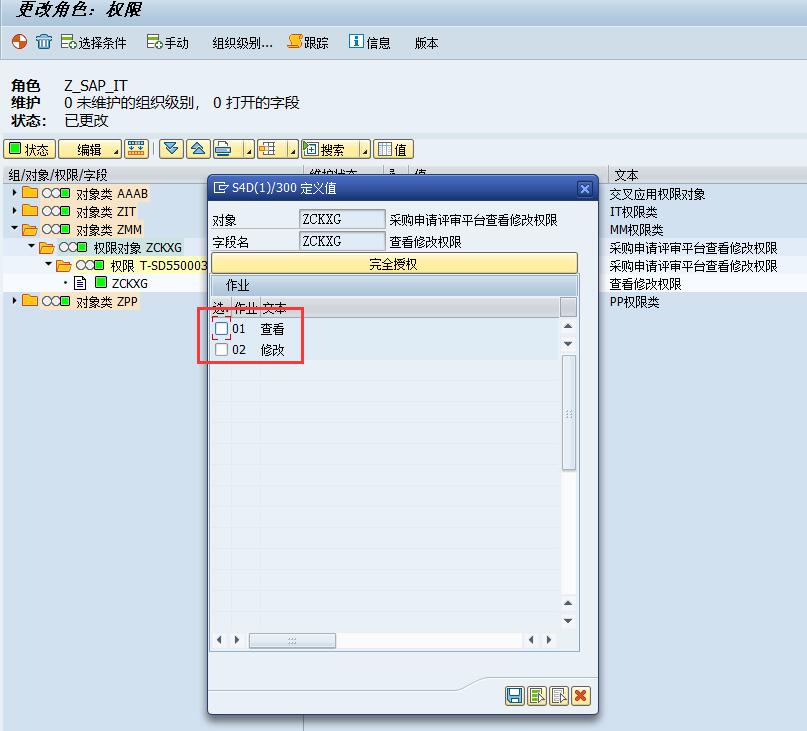Collapse the 对象类 ZMM tree node
The height and width of the screenshot is (731, 807).
pos(15,229)
